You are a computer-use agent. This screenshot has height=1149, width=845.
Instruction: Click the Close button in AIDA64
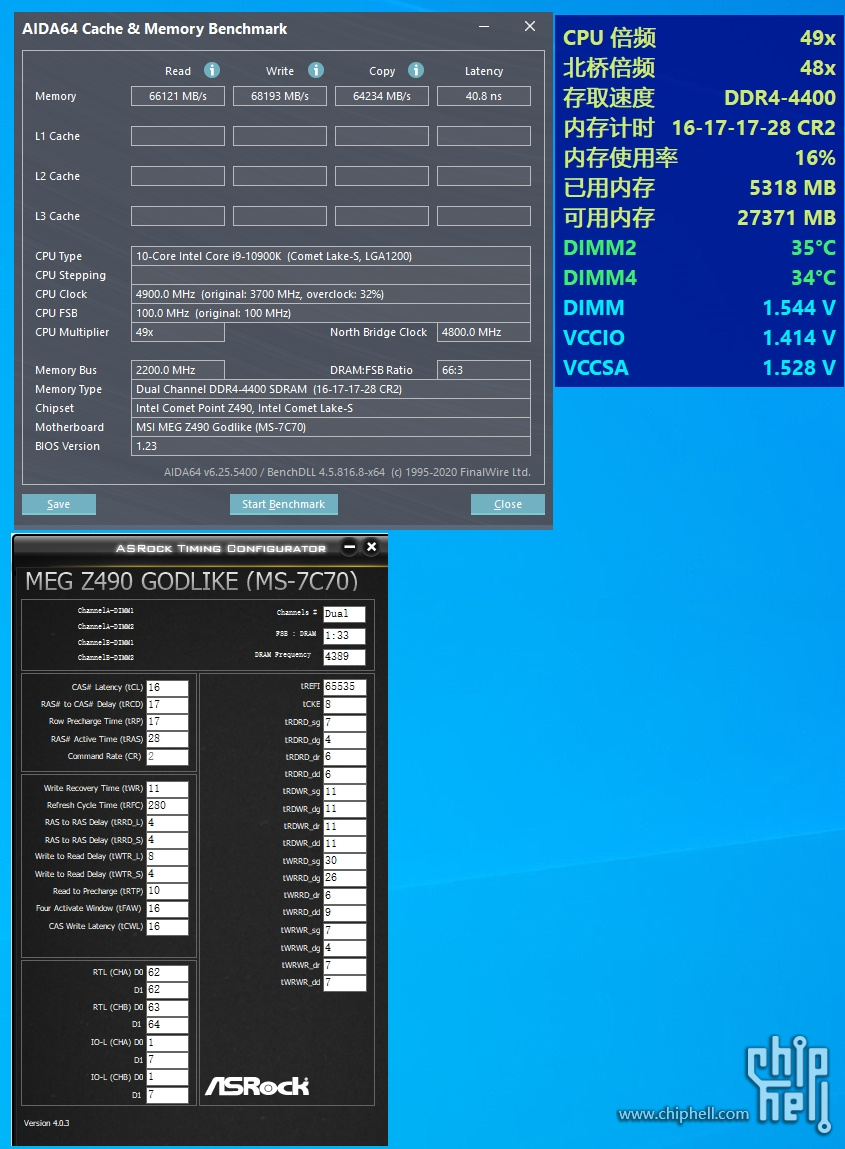point(508,504)
